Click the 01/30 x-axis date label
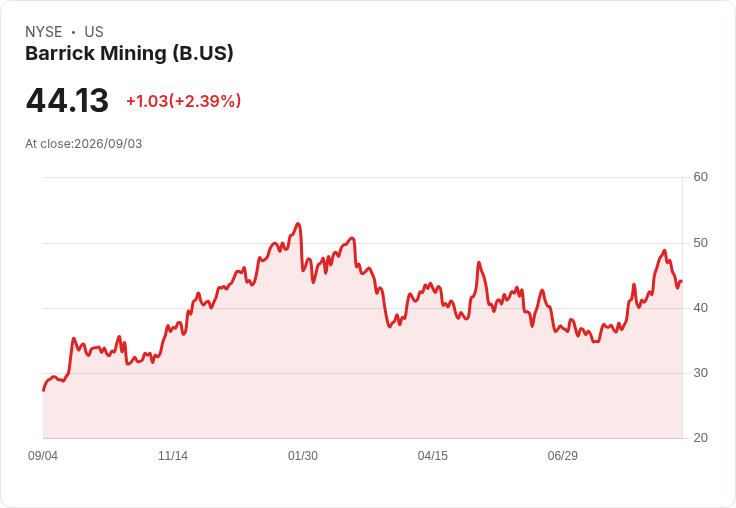The width and height of the screenshot is (736, 508). [x=303, y=455]
